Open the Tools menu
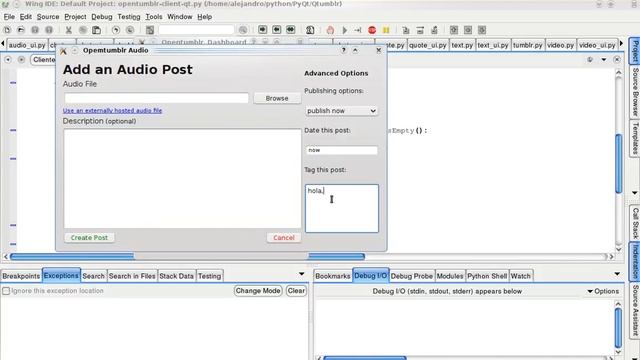This screenshot has width=640, height=360. pyautogui.click(x=154, y=17)
